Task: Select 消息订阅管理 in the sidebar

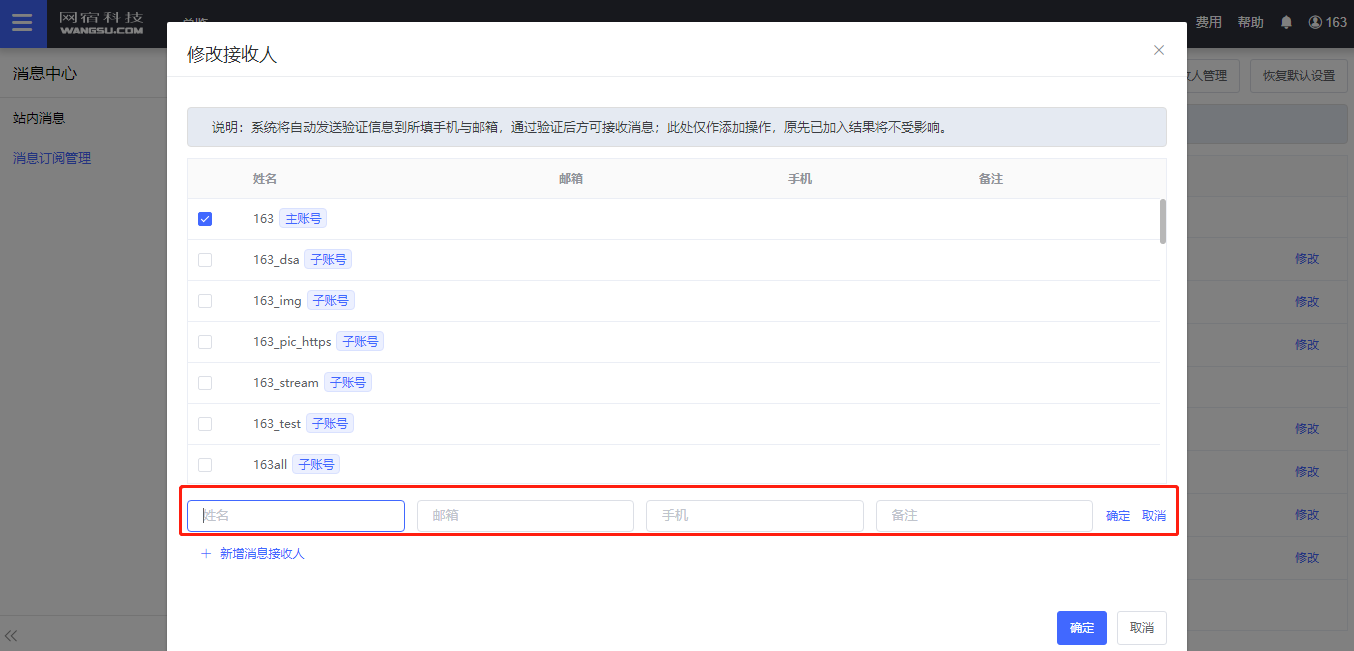Action: point(52,158)
